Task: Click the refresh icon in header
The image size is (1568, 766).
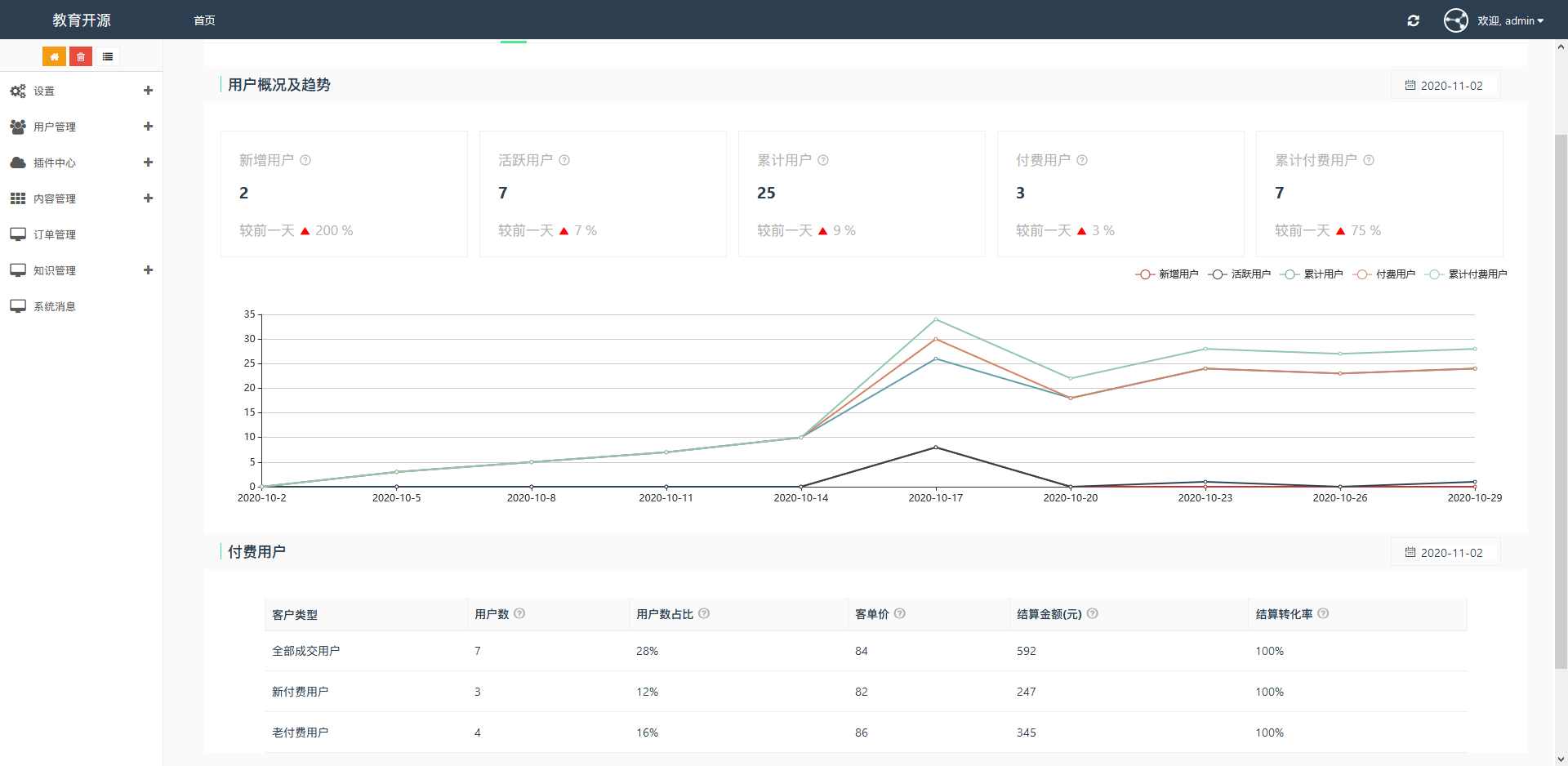Action: pyautogui.click(x=1413, y=20)
